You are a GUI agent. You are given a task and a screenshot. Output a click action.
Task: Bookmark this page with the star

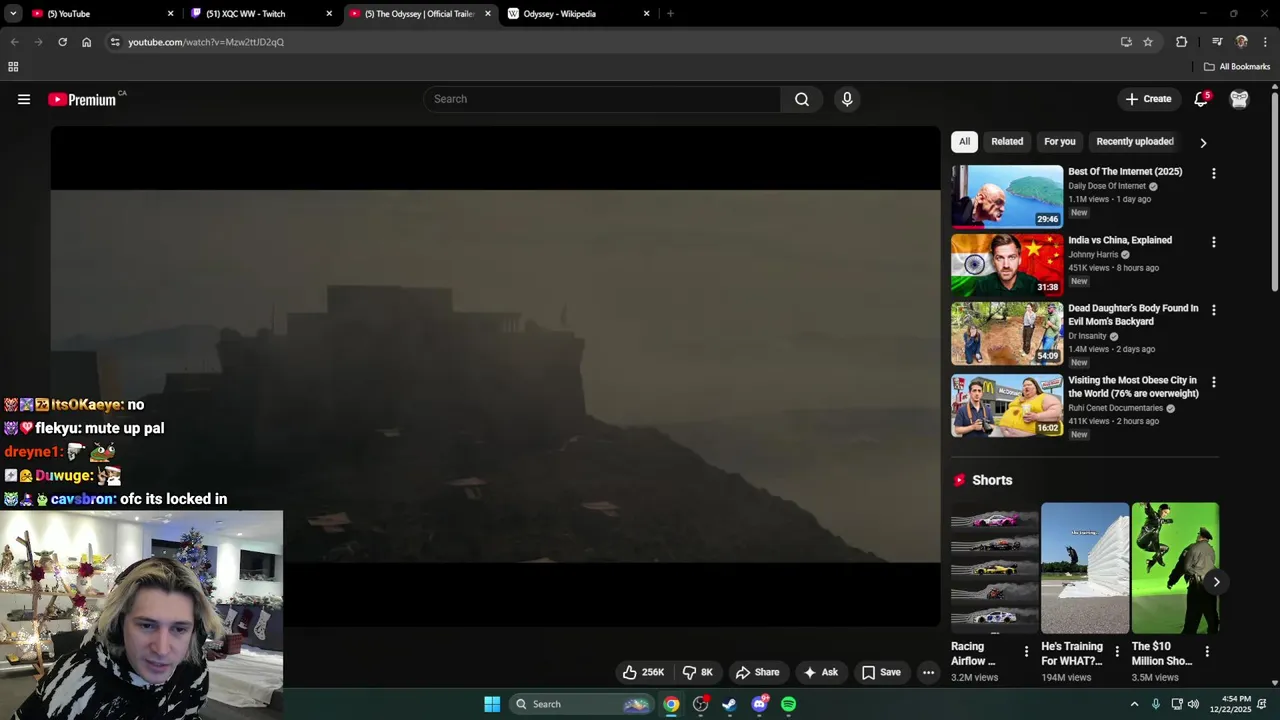(1148, 42)
